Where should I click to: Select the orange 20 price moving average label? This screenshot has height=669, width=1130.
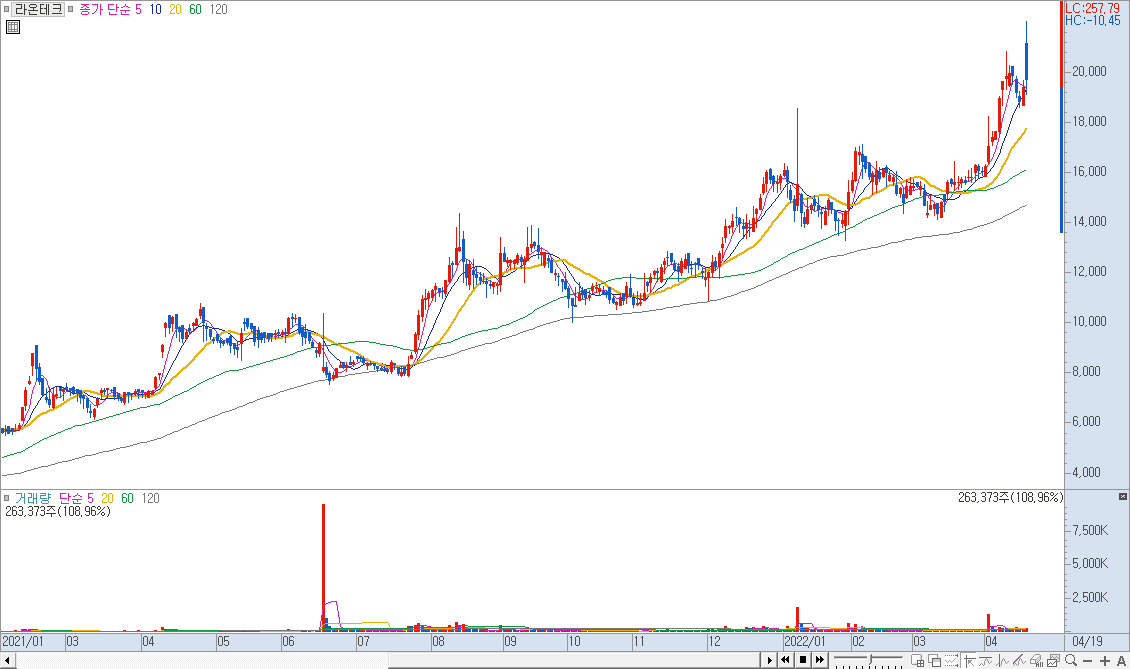[175, 9]
